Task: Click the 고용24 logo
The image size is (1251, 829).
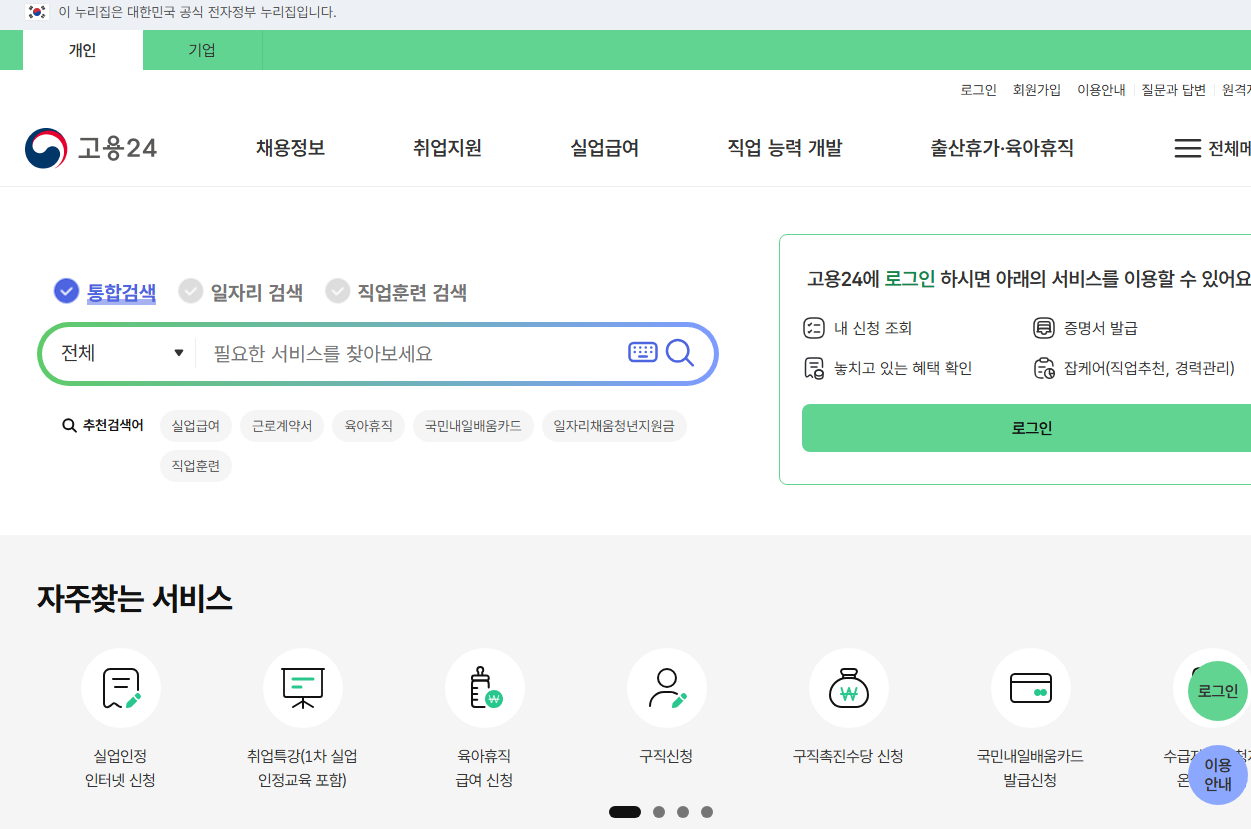Action: [91, 149]
